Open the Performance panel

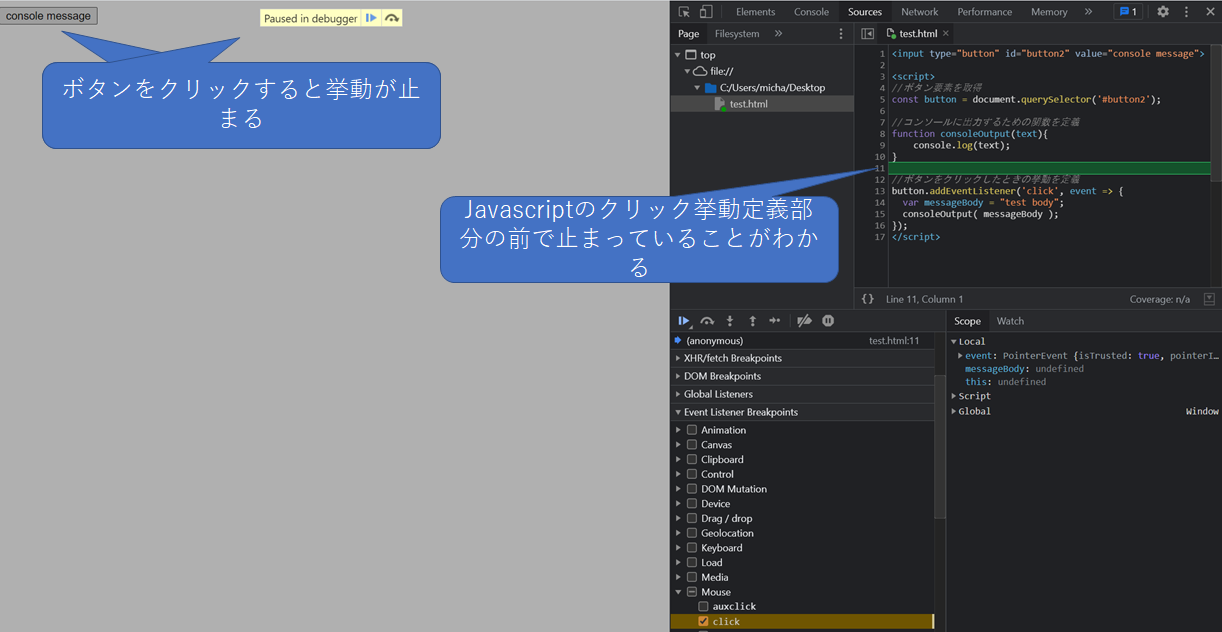984,12
